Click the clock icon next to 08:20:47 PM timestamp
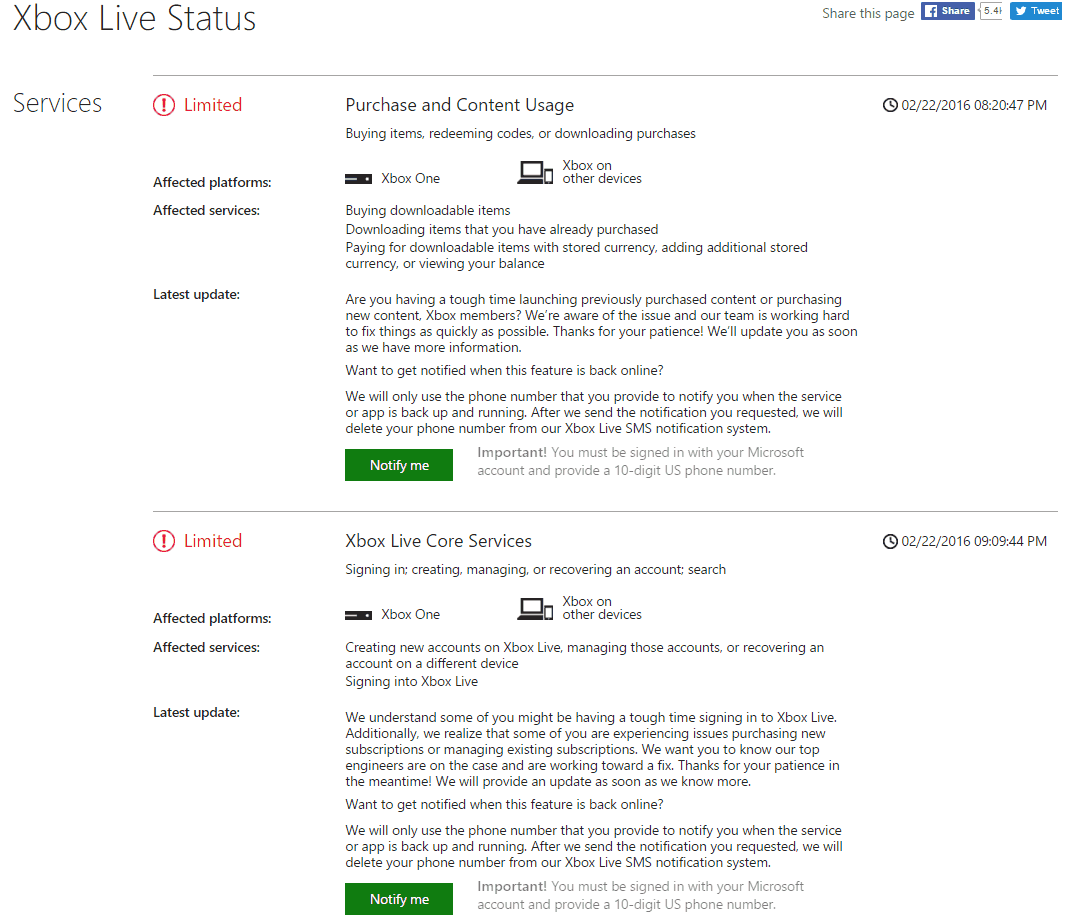The height and width of the screenshot is (919, 1078). (x=890, y=105)
